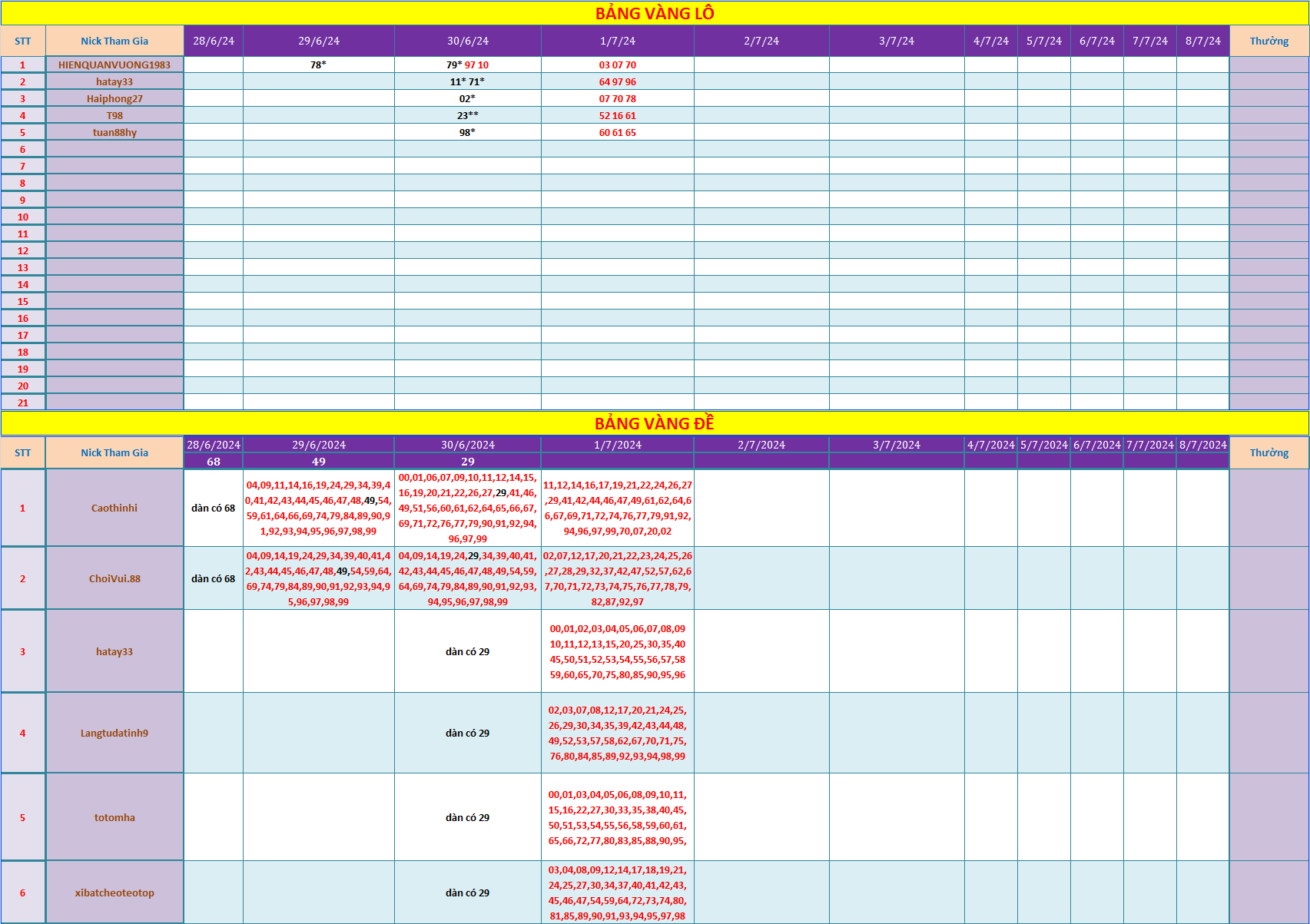Select the 8/7/2024 header in Đề table
The height and width of the screenshot is (924, 1310).
pos(1203,445)
